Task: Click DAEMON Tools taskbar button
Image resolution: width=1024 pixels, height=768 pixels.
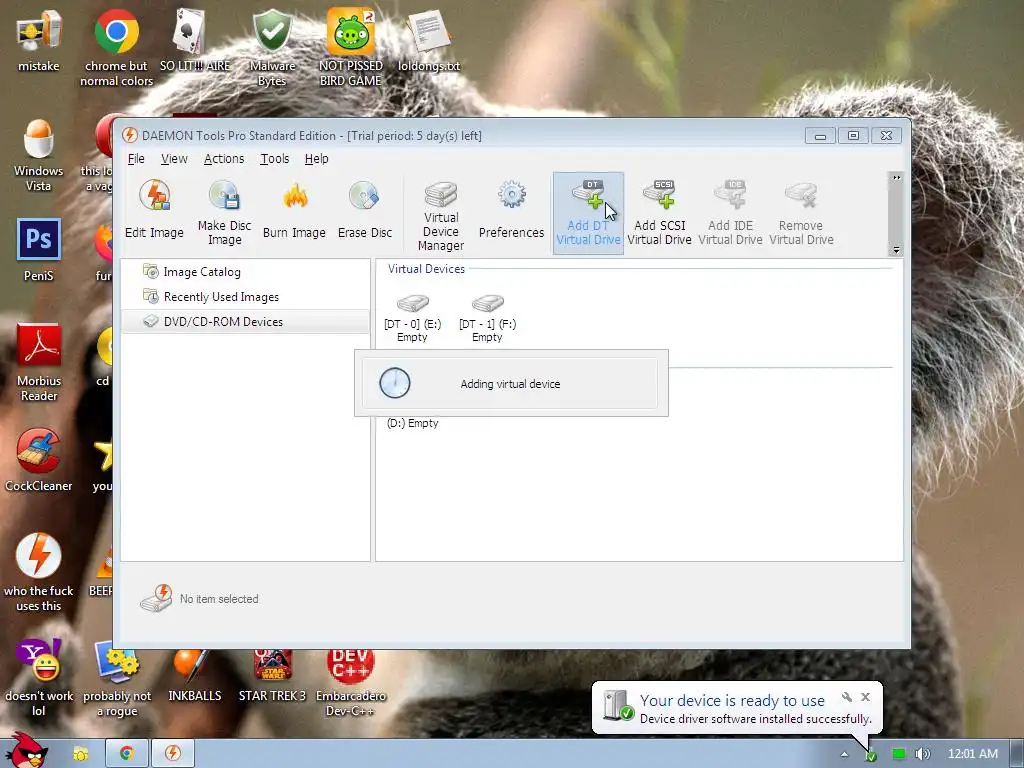Action: pyautogui.click(x=172, y=754)
